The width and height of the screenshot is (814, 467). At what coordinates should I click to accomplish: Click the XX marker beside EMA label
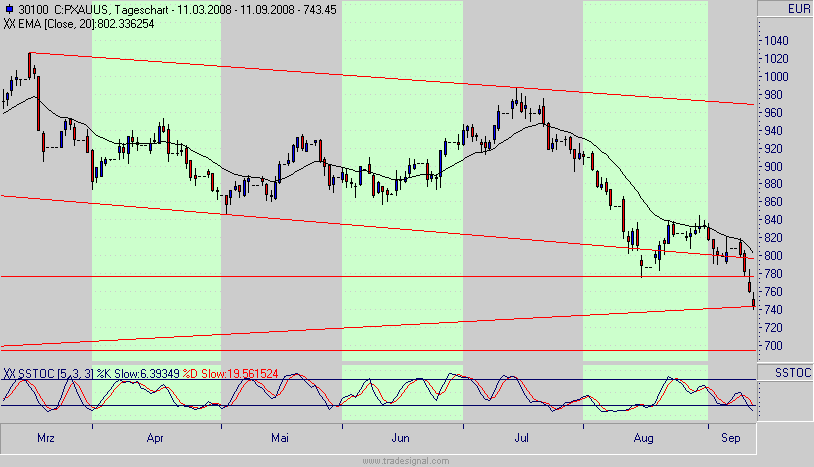coord(9,24)
